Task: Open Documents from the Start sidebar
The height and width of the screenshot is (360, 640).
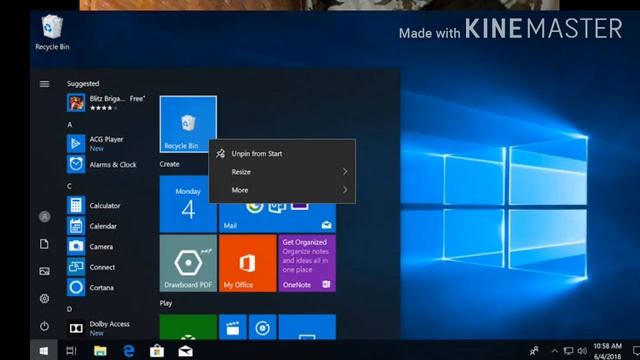Action: click(x=44, y=244)
